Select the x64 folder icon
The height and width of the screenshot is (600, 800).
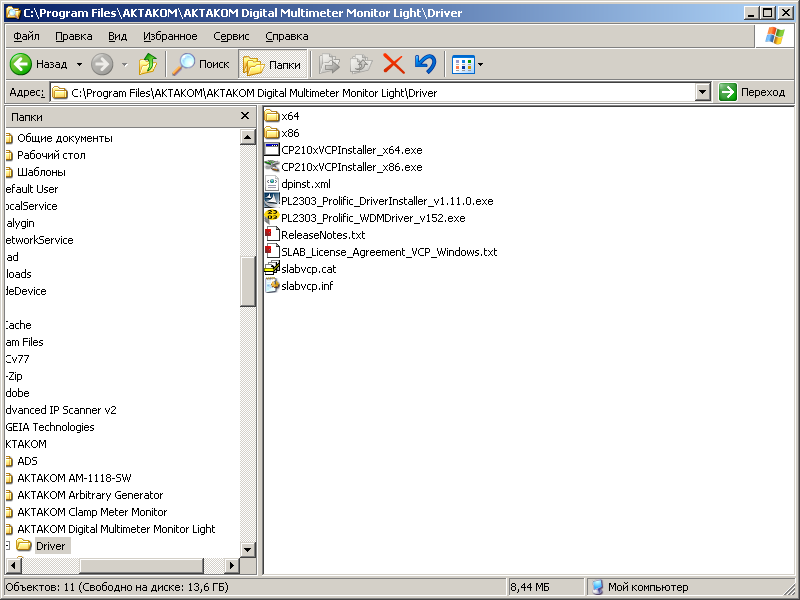pos(272,116)
